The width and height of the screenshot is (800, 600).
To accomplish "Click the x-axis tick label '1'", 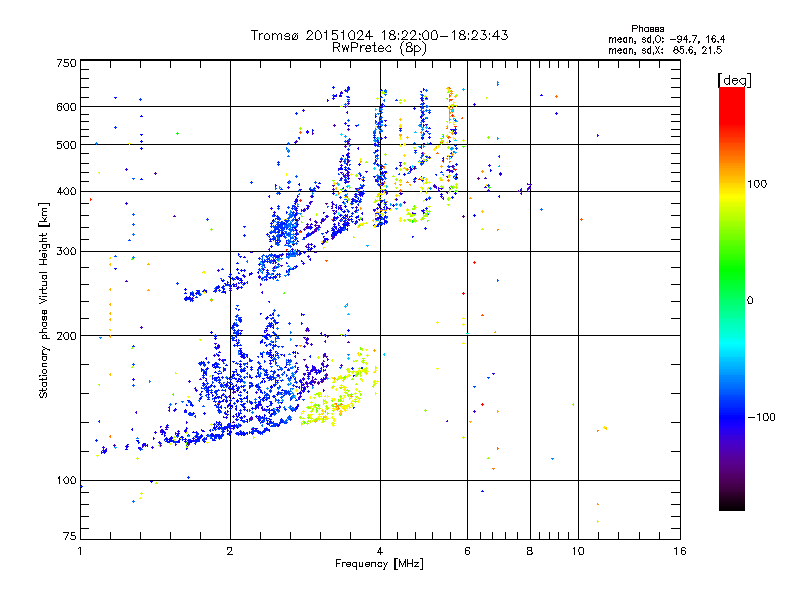I will point(80,551).
